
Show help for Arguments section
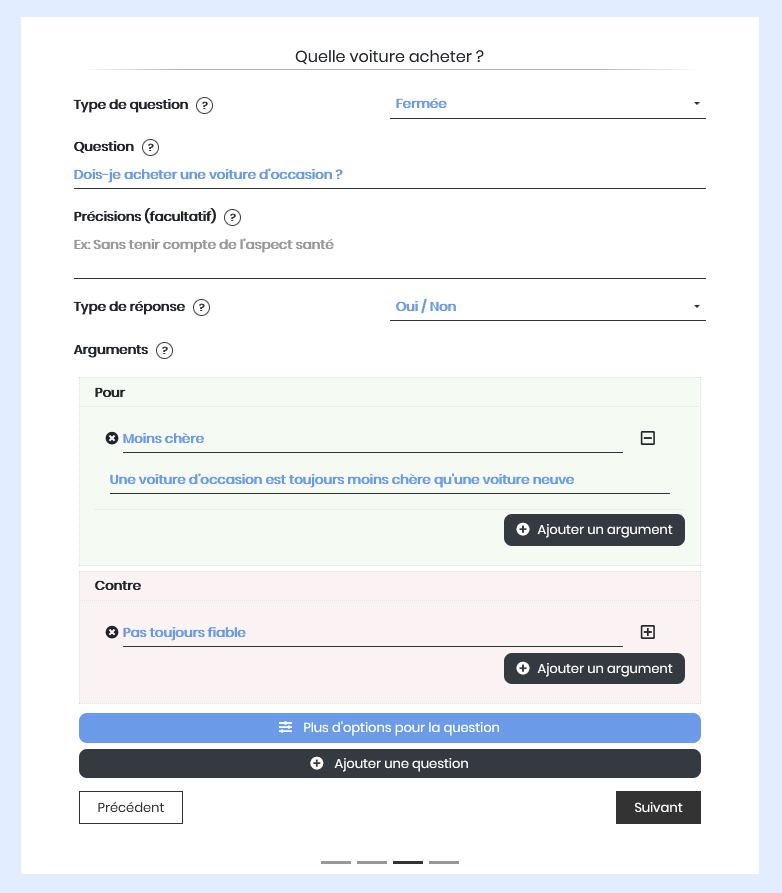165,350
